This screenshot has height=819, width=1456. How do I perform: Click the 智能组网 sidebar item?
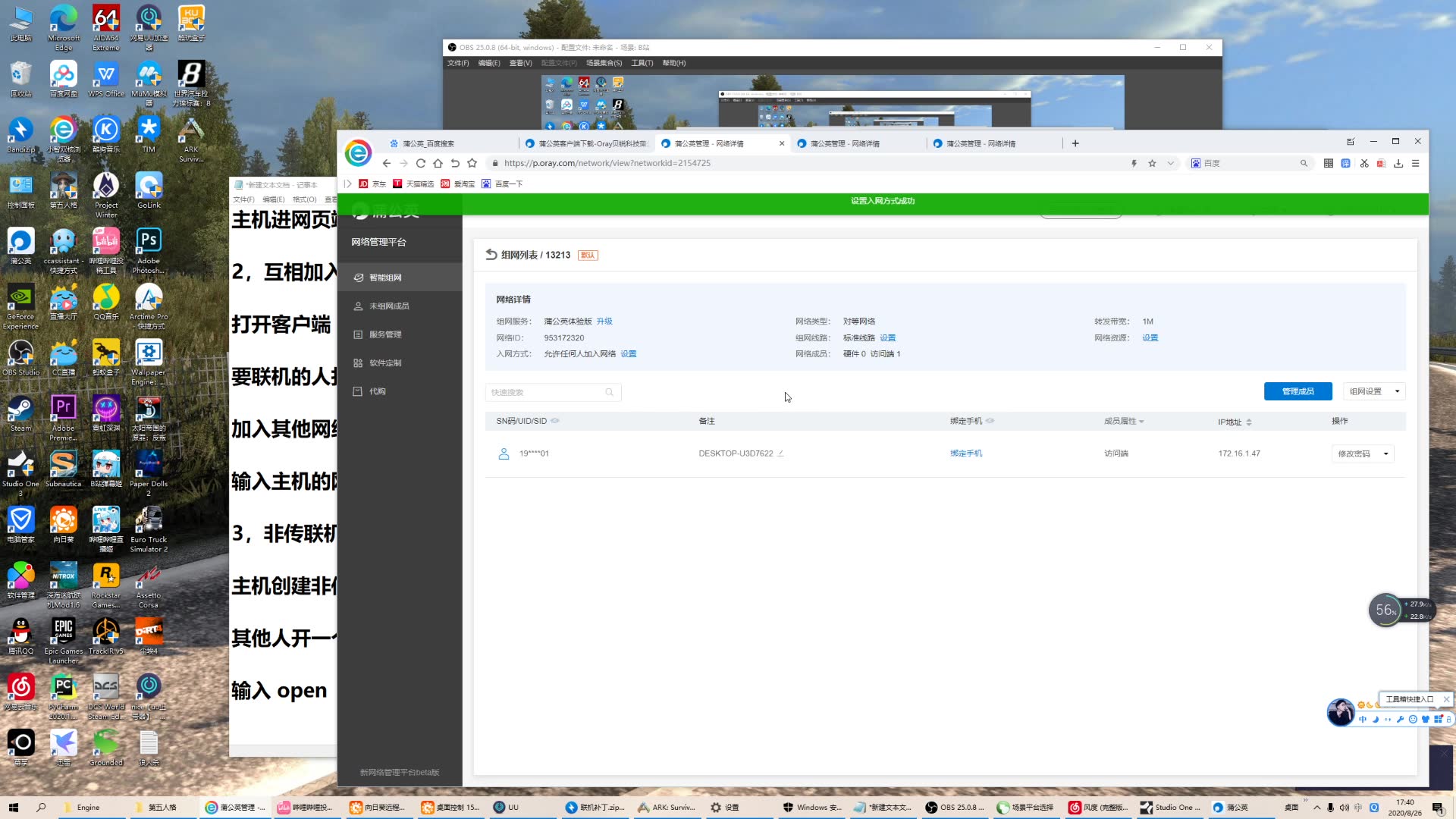pos(385,278)
